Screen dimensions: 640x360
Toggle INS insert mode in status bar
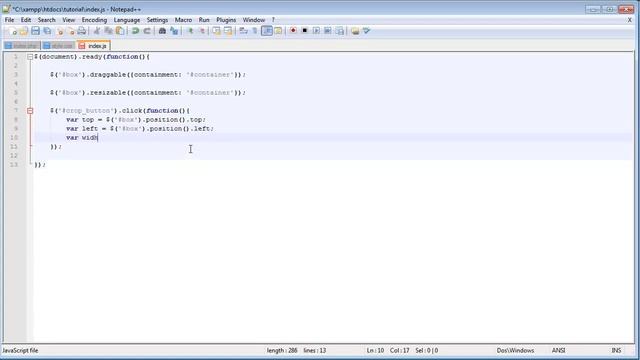[616, 351]
